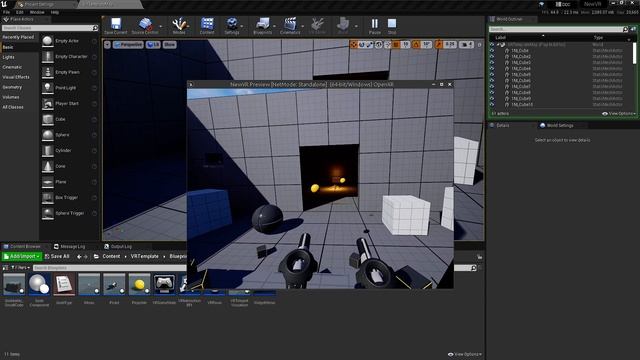Select the Lights category in Place Actors
The width and height of the screenshot is (640, 360).
(9, 57)
